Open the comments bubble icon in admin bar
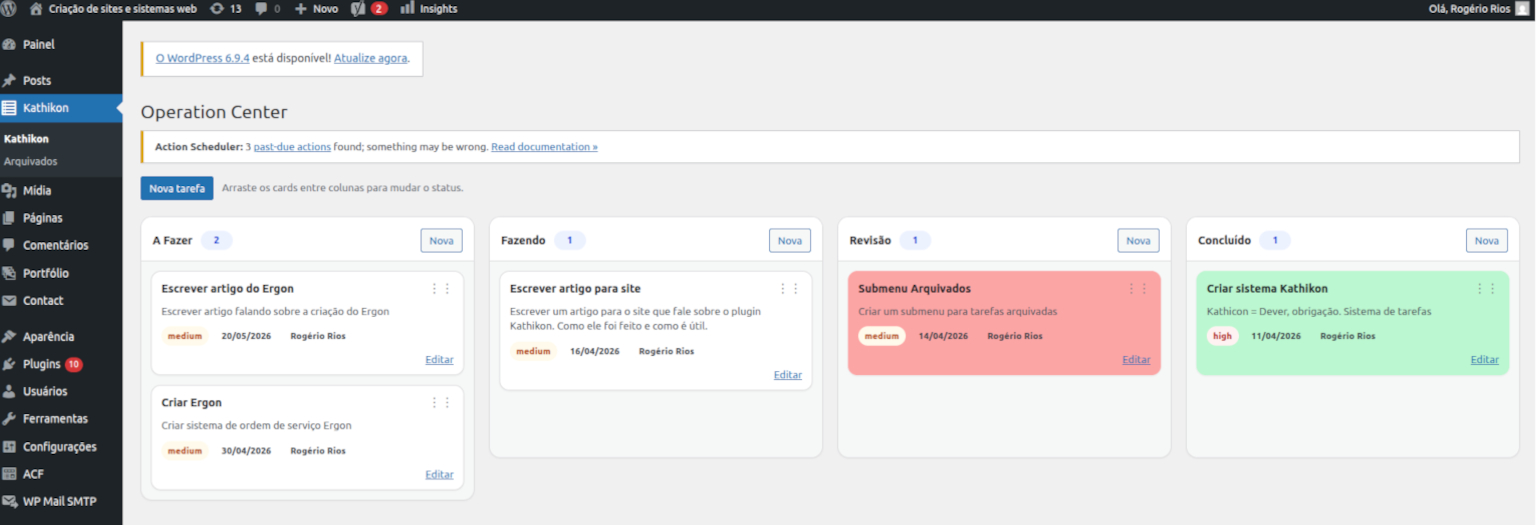The height and width of the screenshot is (525, 1536). click(261, 9)
